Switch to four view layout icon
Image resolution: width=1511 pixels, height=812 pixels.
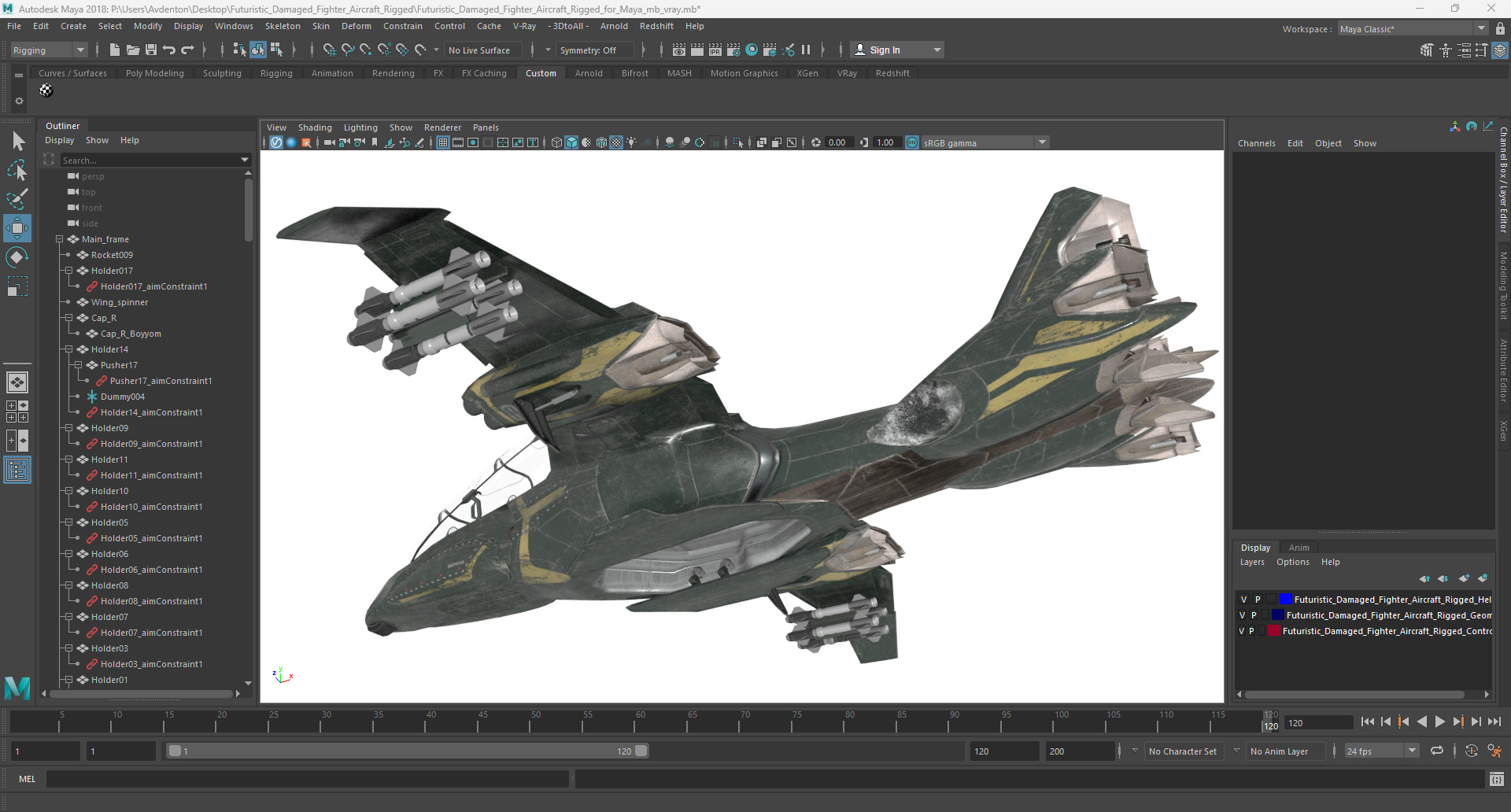pos(17,412)
